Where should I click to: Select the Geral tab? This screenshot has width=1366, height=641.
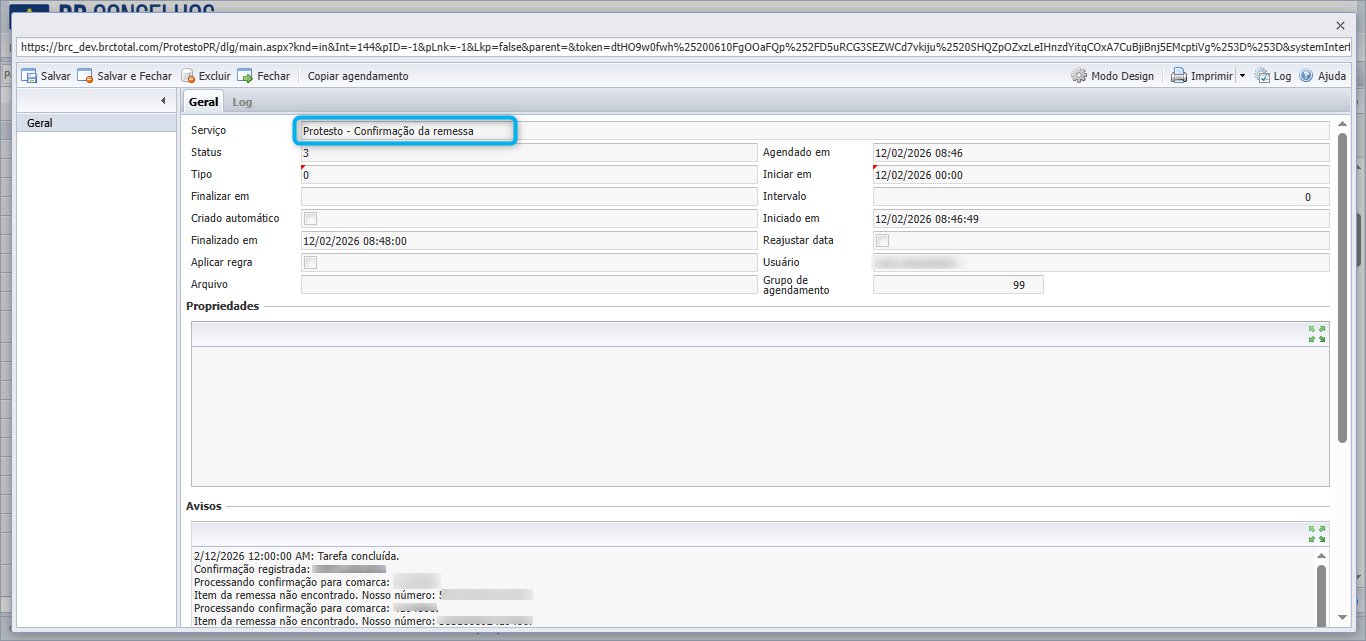pos(203,102)
